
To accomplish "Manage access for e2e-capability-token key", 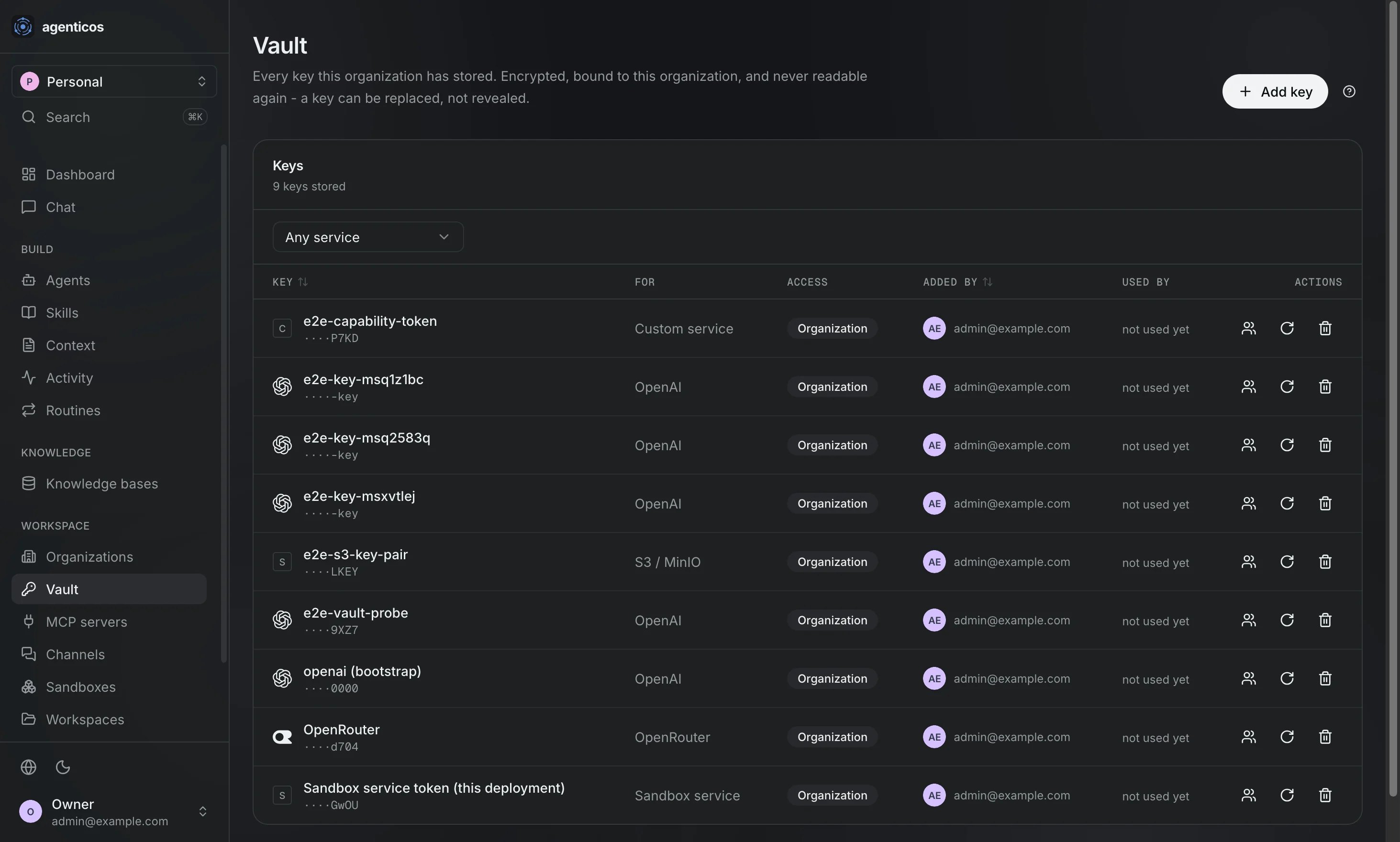I will pos(1248,329).
